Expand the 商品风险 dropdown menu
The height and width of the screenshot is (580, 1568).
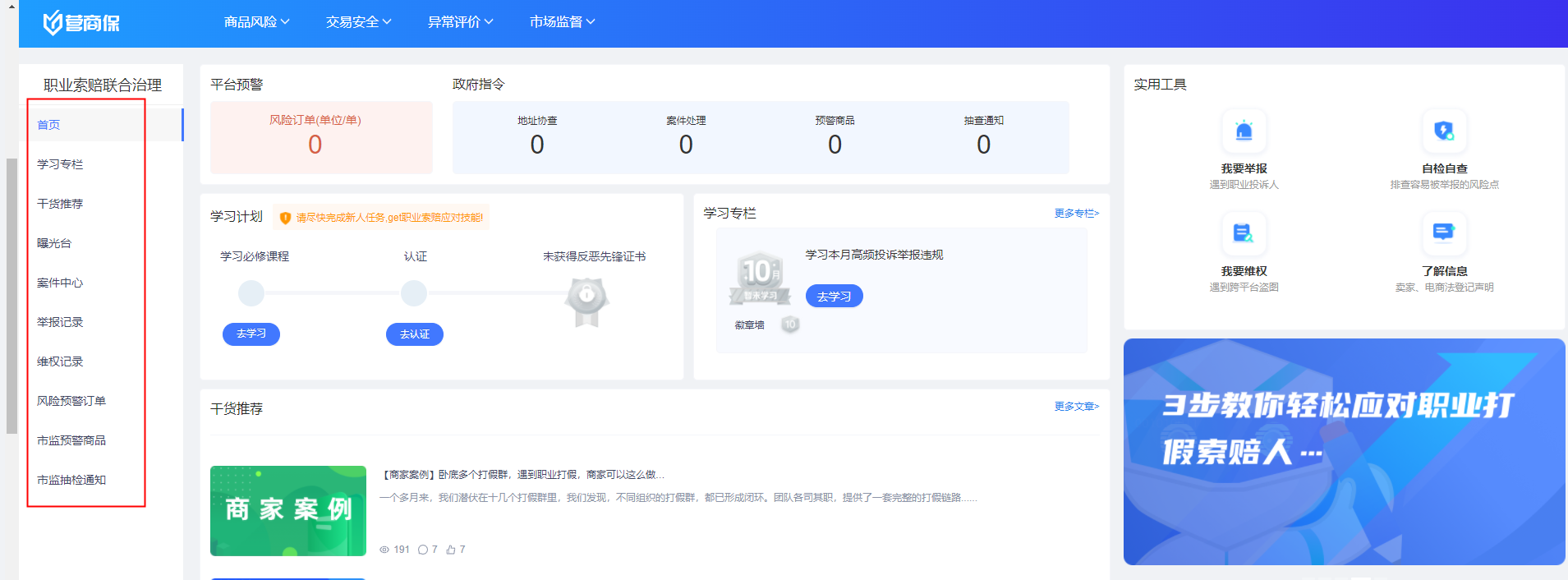tap(256, 22)
